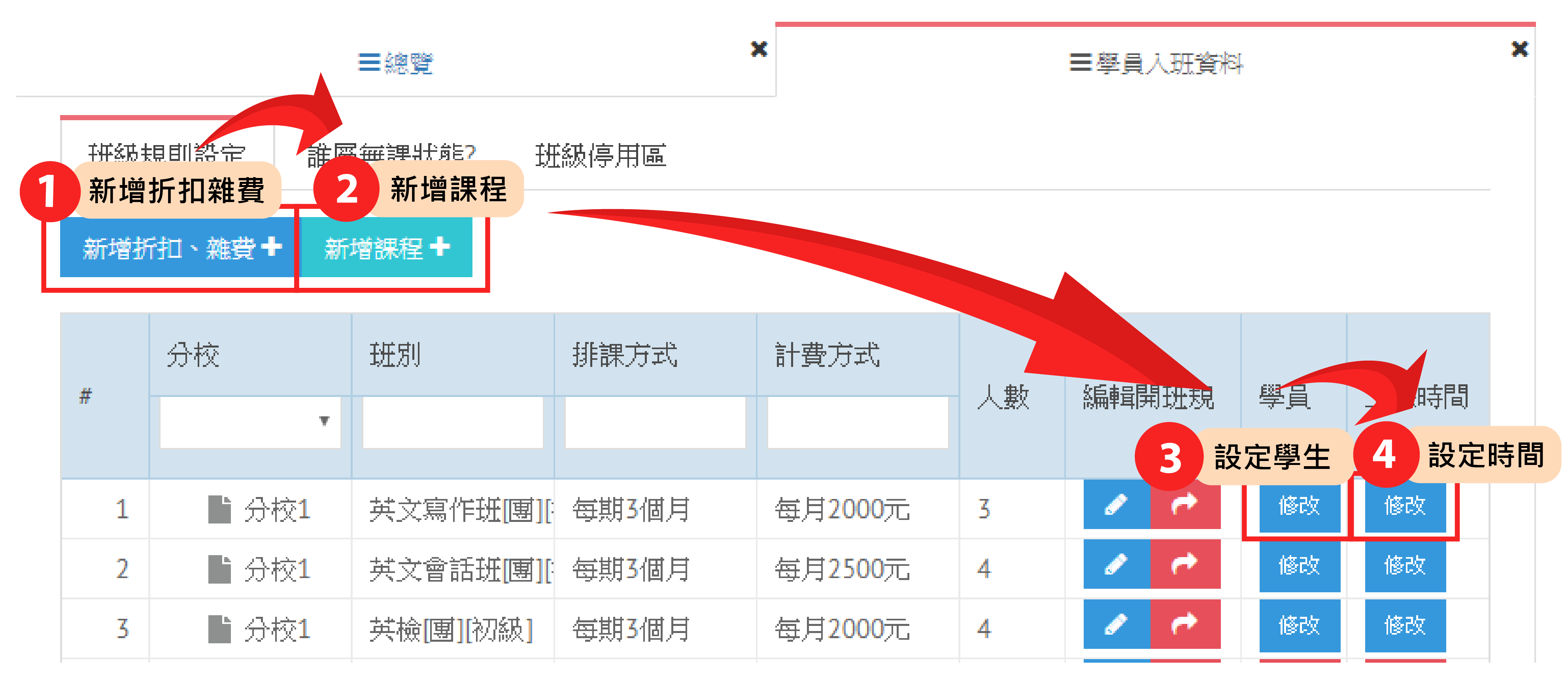Click the 班別 filter input field
Viewport: 1568px width, 686px height.
point(453,422)
